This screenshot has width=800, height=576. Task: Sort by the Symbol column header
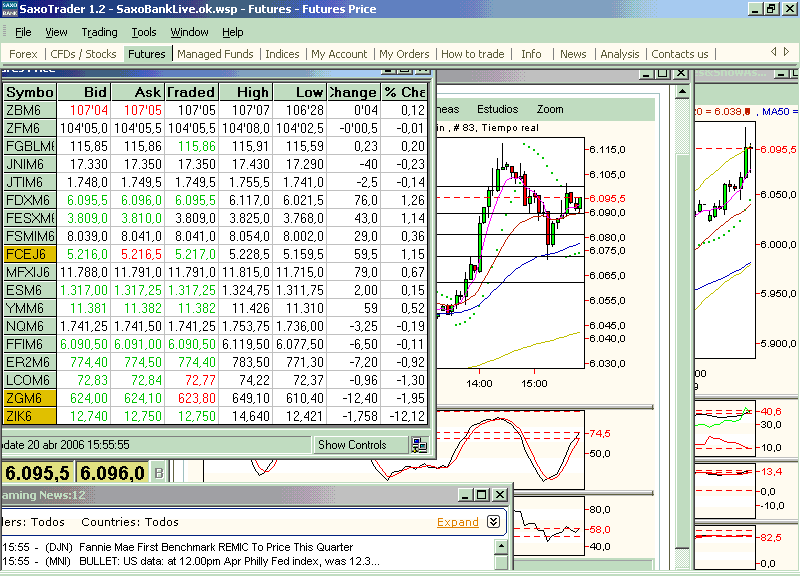pyautogui.click(x=30, y=92)
